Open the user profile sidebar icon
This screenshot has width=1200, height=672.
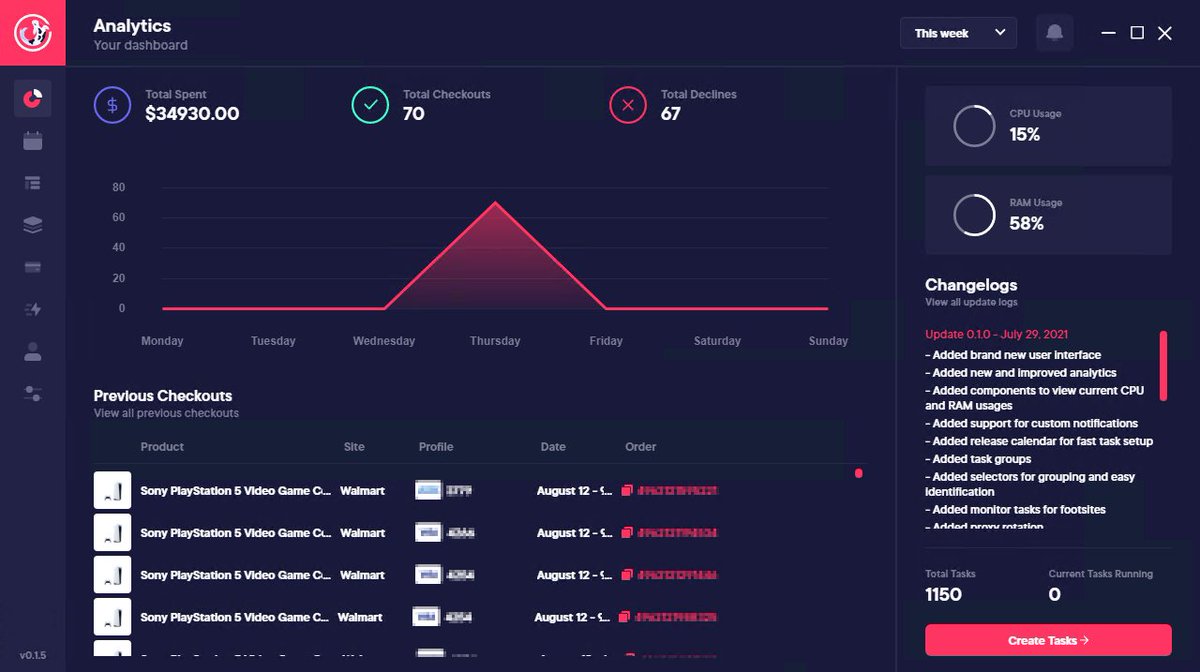click(x=33, y=352)
